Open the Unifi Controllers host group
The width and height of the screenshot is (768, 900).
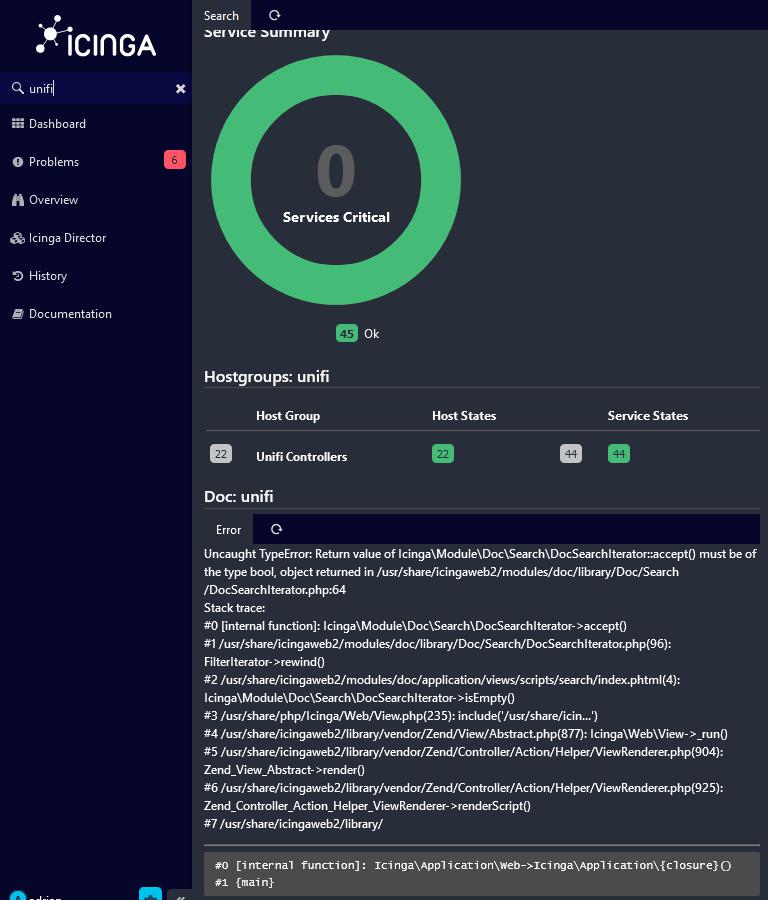(303, 456)
